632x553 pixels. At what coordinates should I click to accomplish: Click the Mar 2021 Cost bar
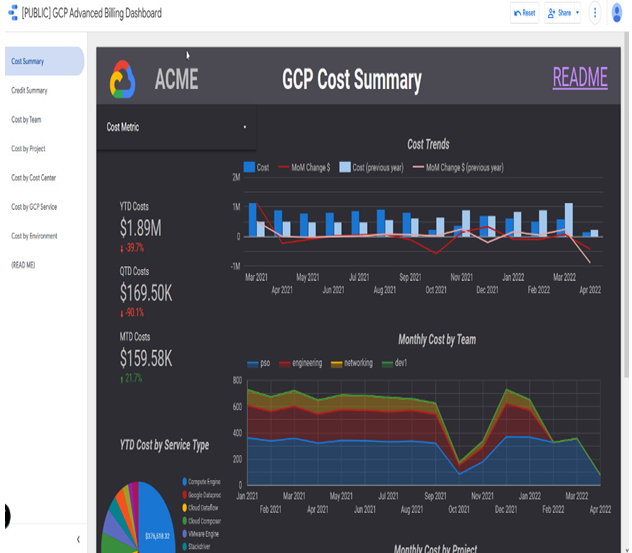tap(253, 220)
